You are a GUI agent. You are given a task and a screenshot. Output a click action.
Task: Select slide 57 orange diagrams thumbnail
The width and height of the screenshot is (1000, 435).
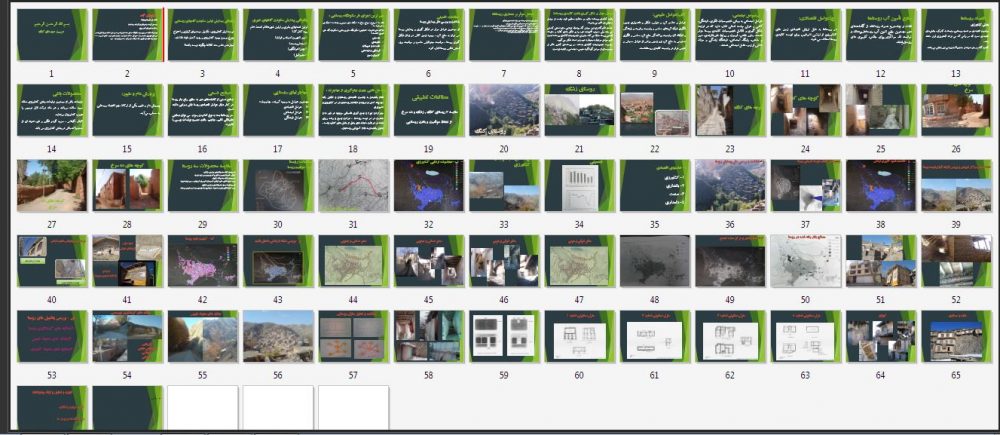click(x=353, y=336)
